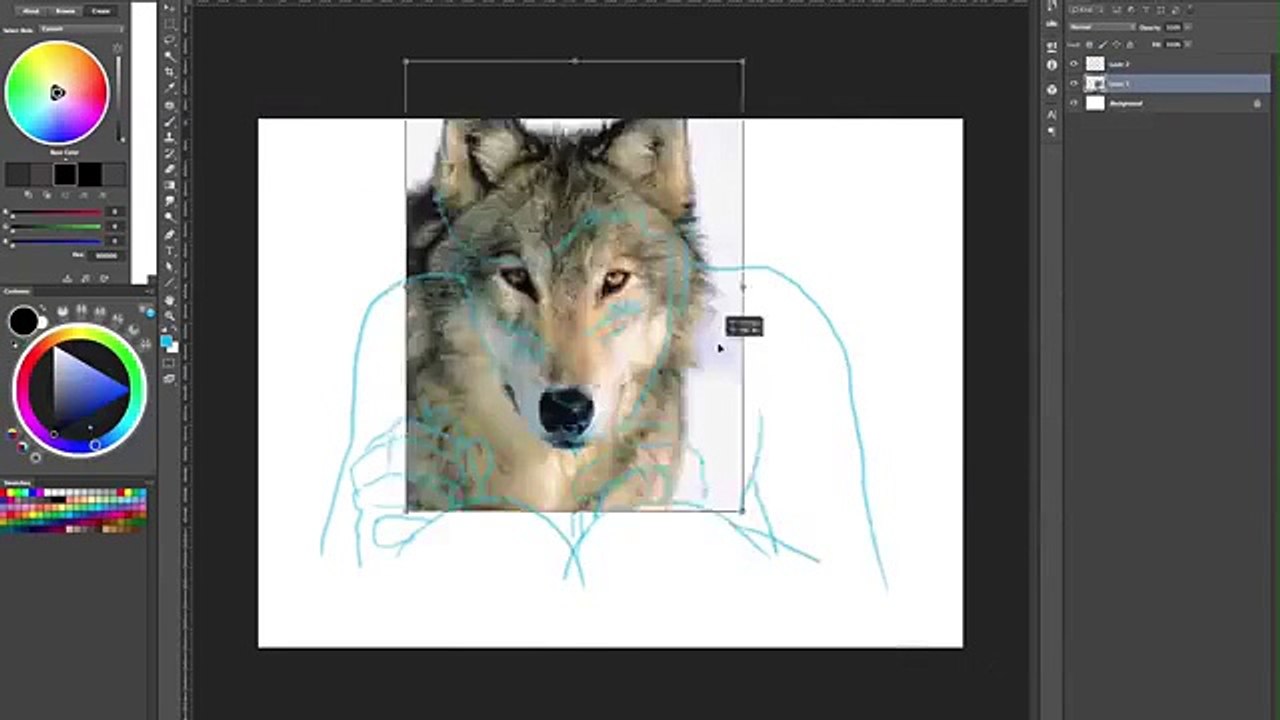
Task: Click the green channel slider
Action: point(56,227)
